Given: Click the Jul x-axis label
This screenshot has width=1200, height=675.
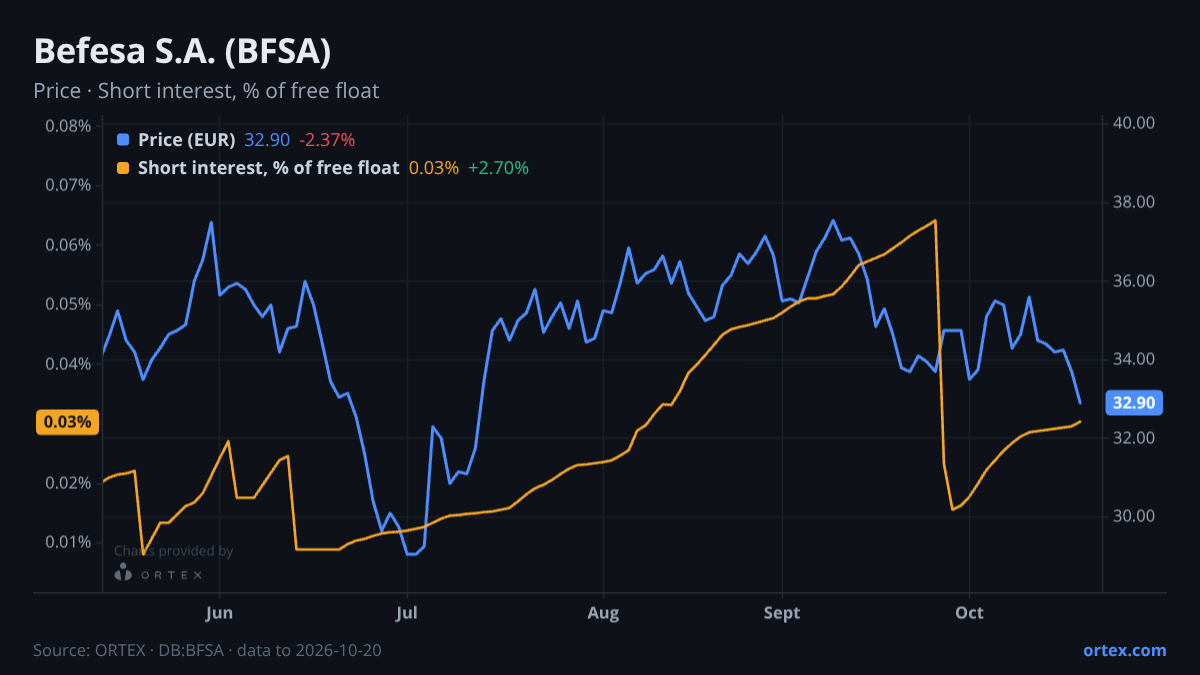Looking at the screenshot, I should (406, 612).
